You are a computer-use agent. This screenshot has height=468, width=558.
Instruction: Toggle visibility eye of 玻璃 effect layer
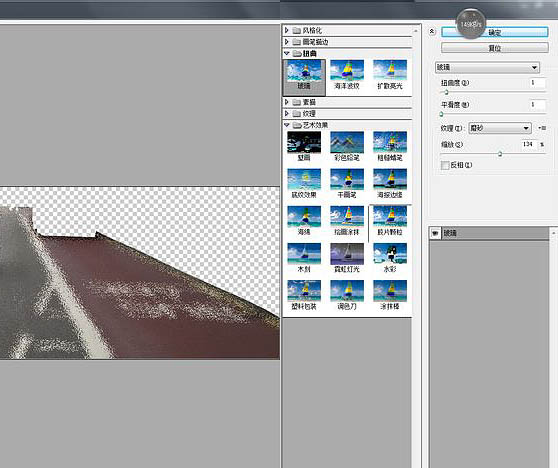coord(435,233)
